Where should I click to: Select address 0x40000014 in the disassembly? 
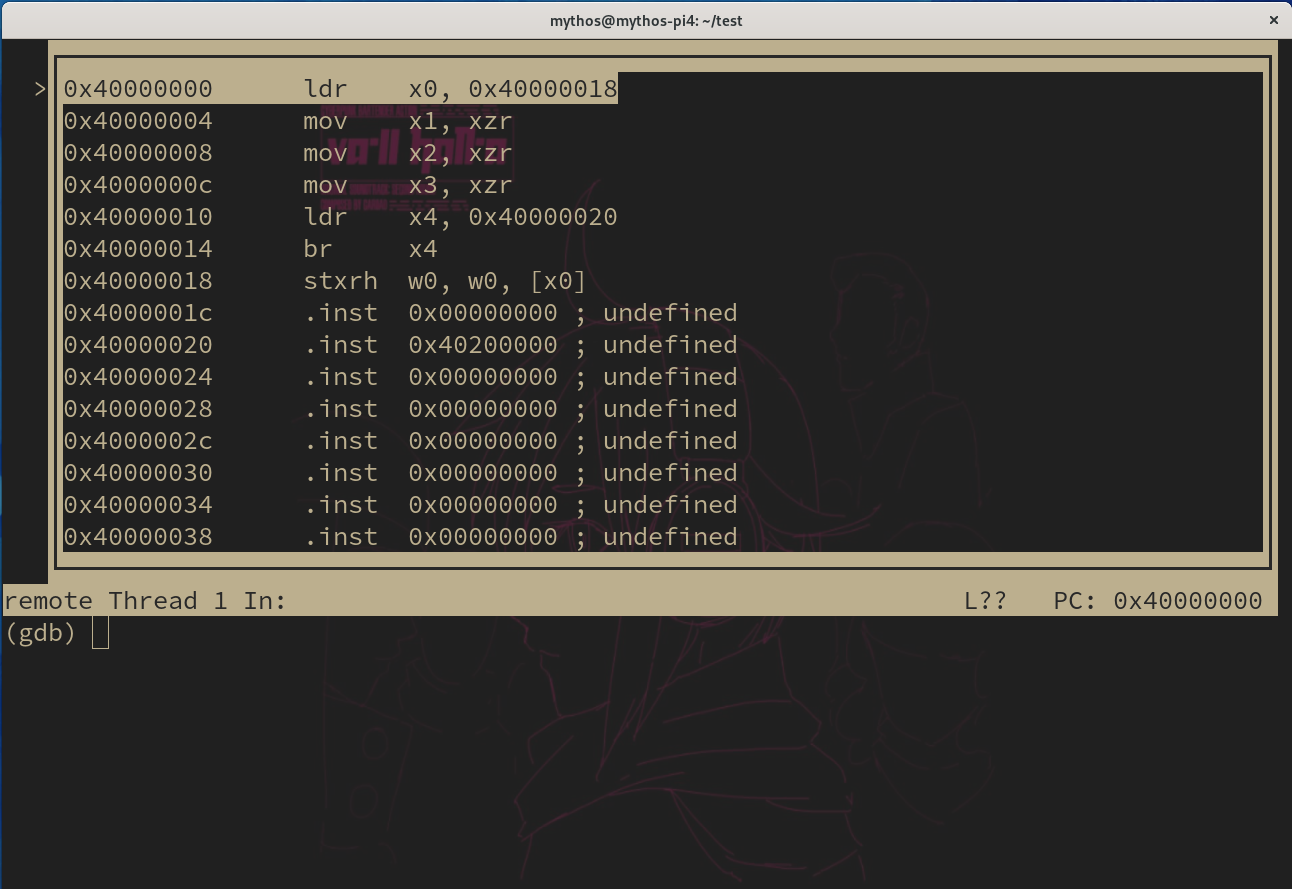[138, 249]
